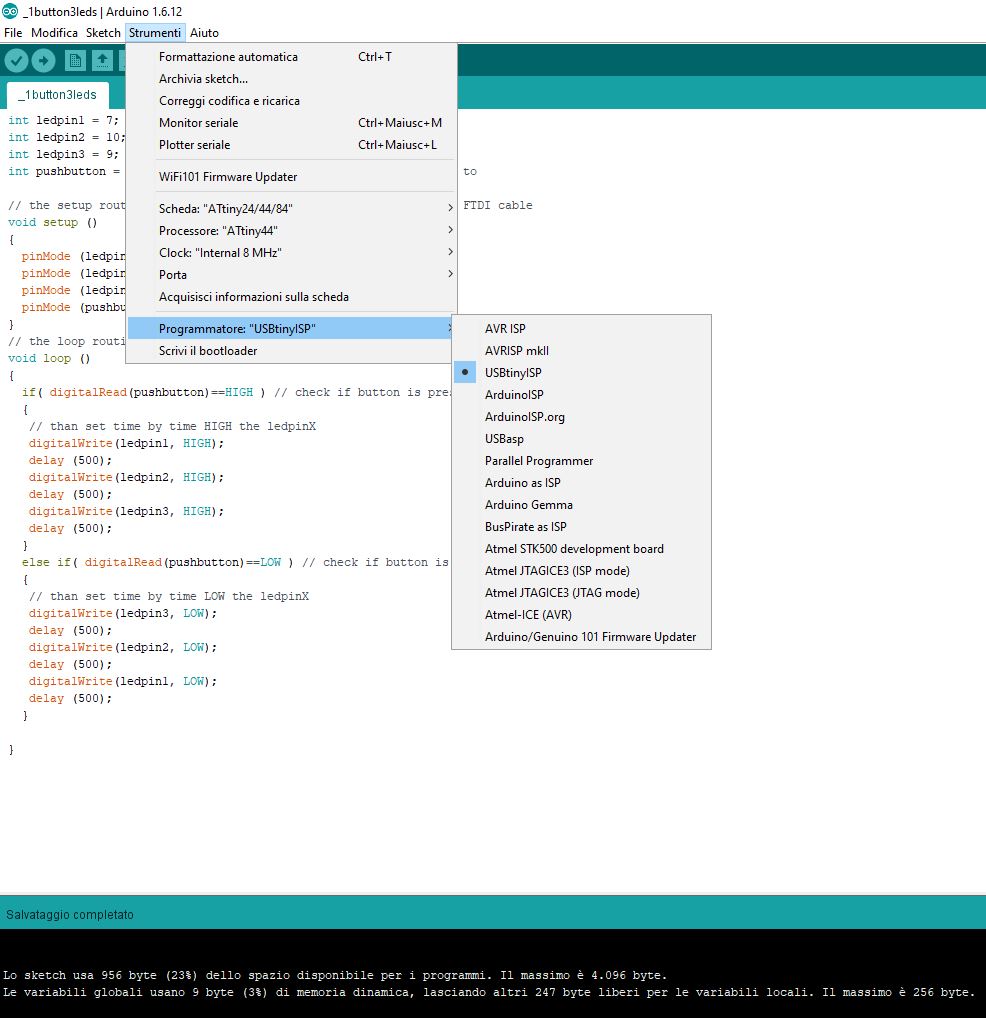
Task: Click the Upload arrow toolbar icon
Action: coord(43,61)
